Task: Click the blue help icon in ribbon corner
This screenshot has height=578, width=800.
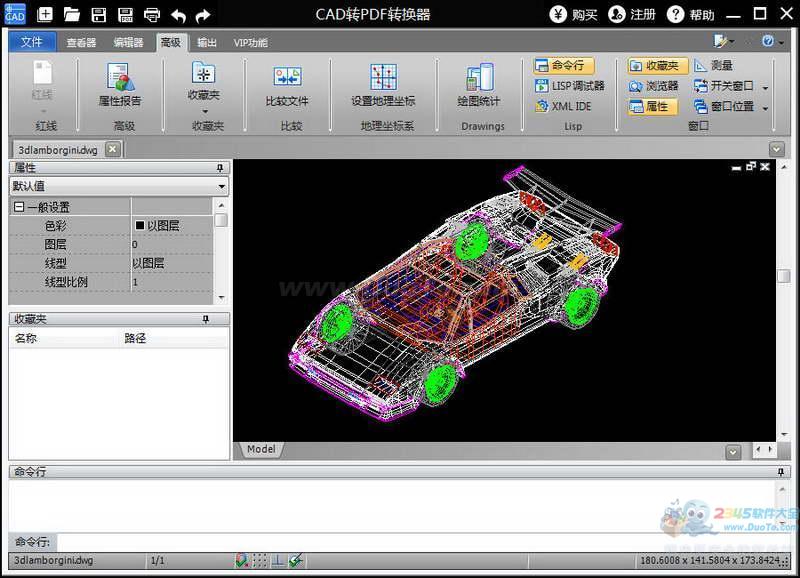Action: (767, 41)
